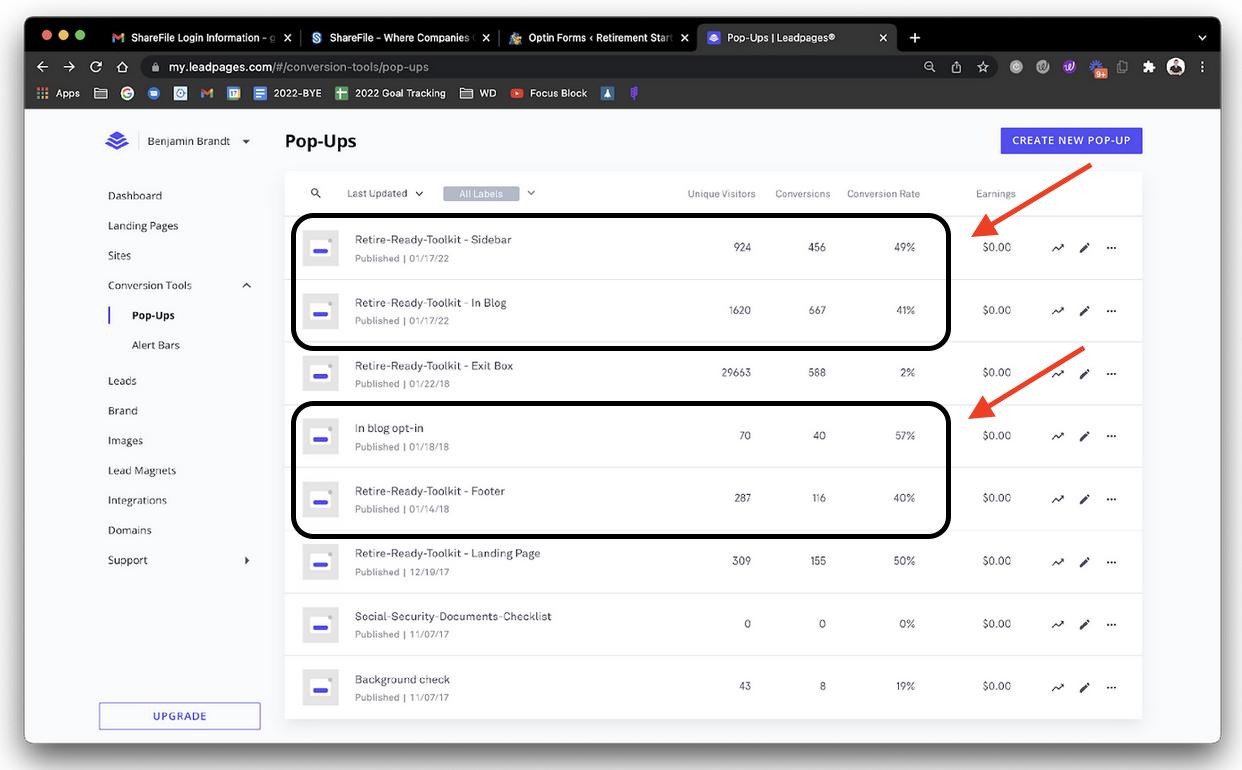Image resolution: width=1242 pixels, height=770 pixels.
Task: Edit the Social-Security-Documents-Checklist pop-up
Action: [1084, 624]
